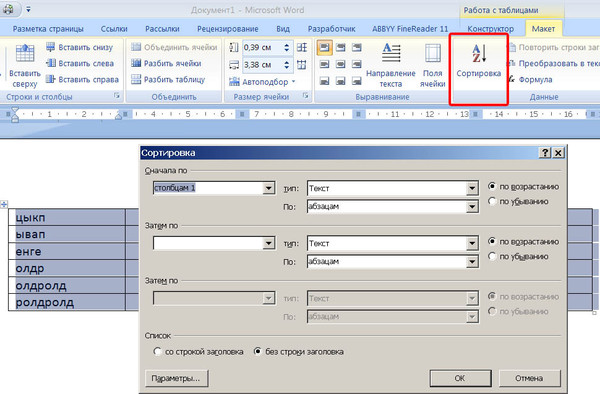The image size is (600, 394).
Task: Click Повторить строки заголовков icon
Action: point(512,47)
